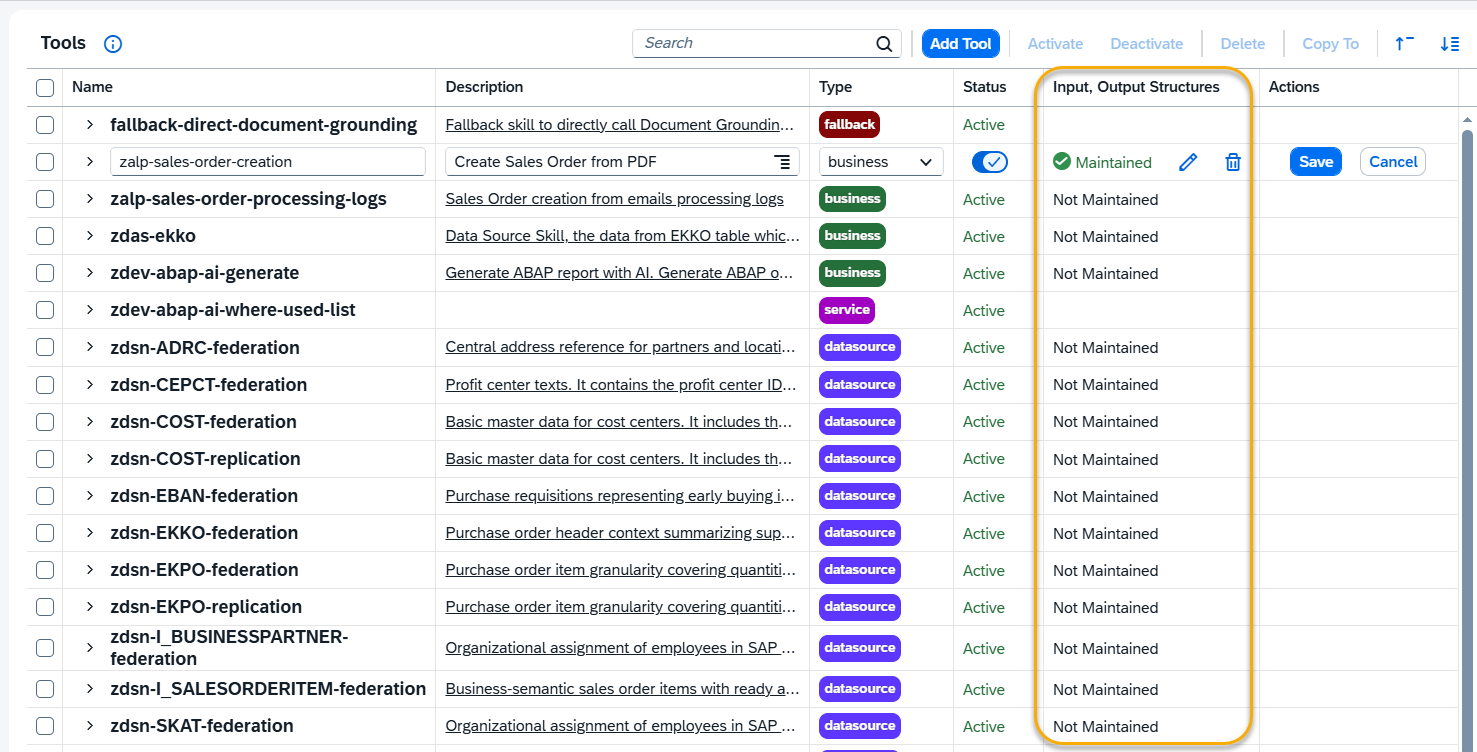Open description value help icon in editor

coord(782,162)
